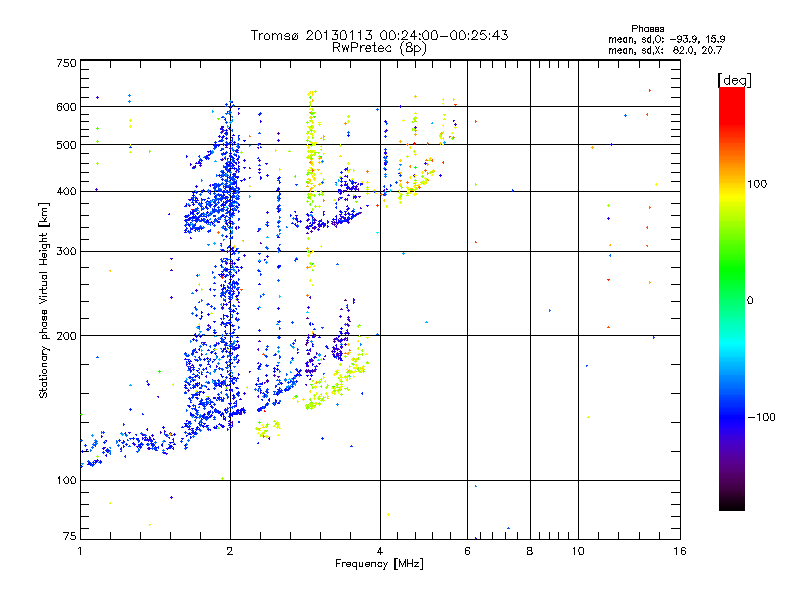This screenshot has height=600, width=800.
Task: Click the '300' height axis tick label
Action: (x=66, y=252)
